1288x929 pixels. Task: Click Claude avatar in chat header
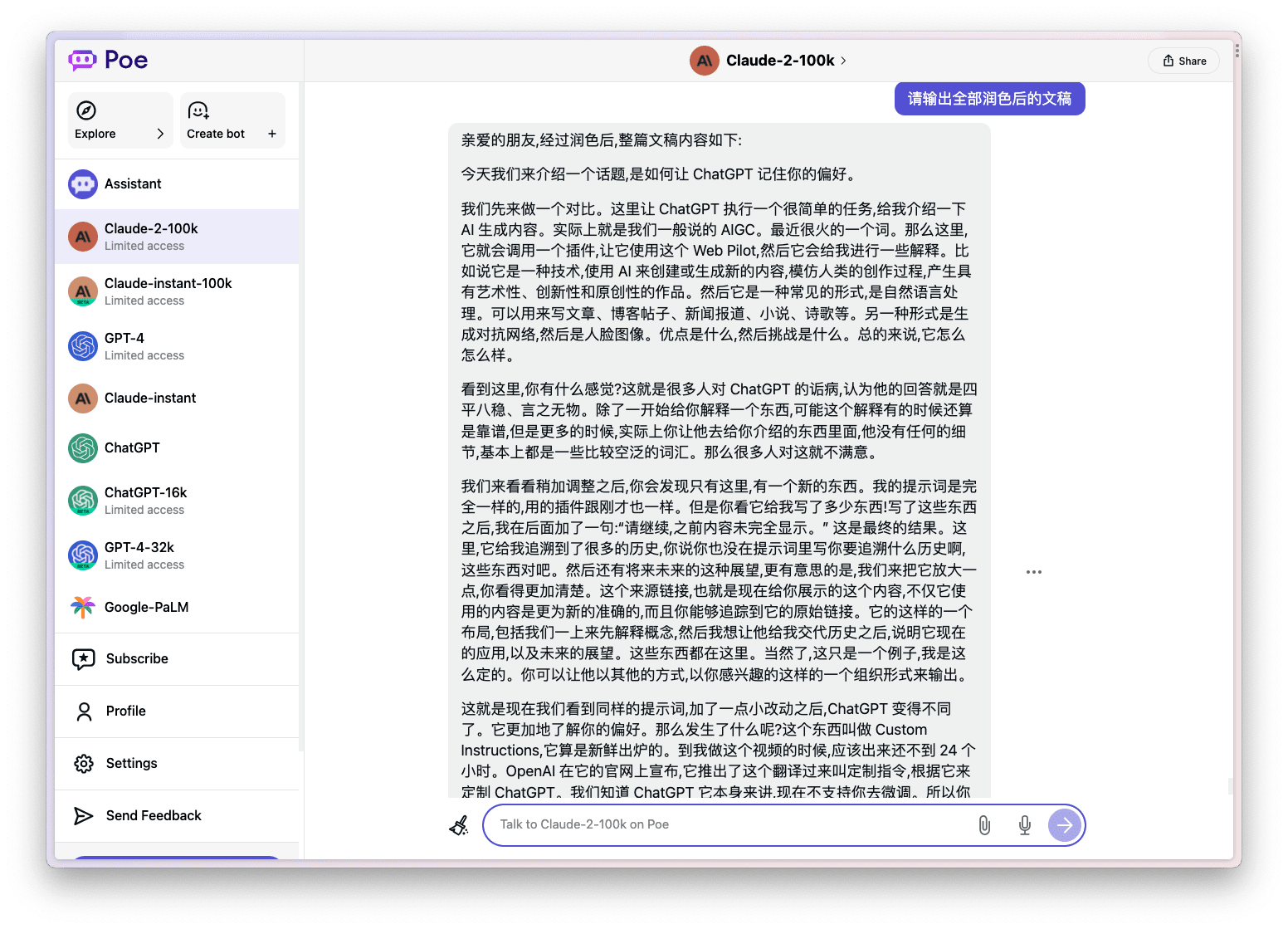click(705, 61)
